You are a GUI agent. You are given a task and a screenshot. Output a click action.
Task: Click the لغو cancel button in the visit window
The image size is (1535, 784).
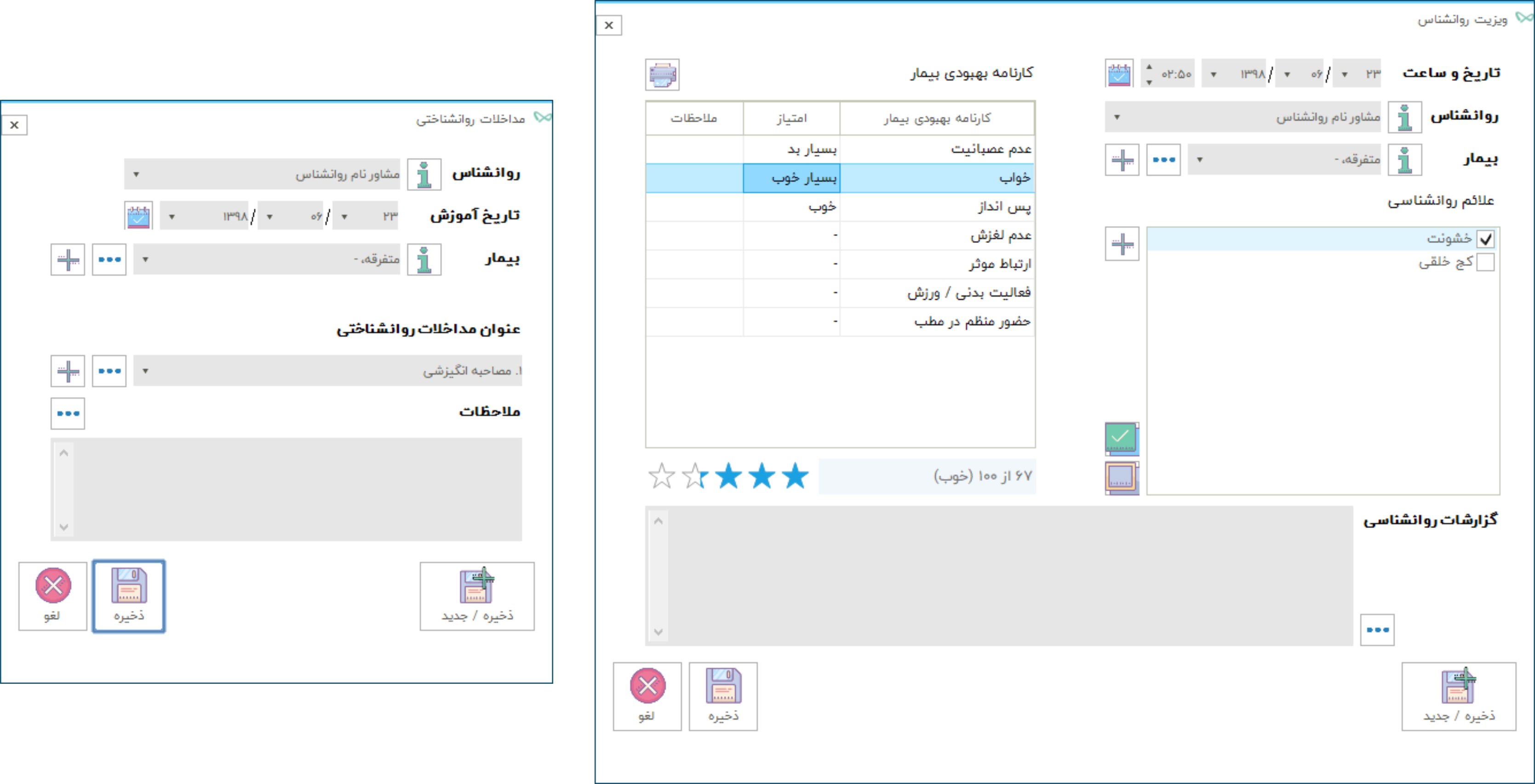pos(647,697)
